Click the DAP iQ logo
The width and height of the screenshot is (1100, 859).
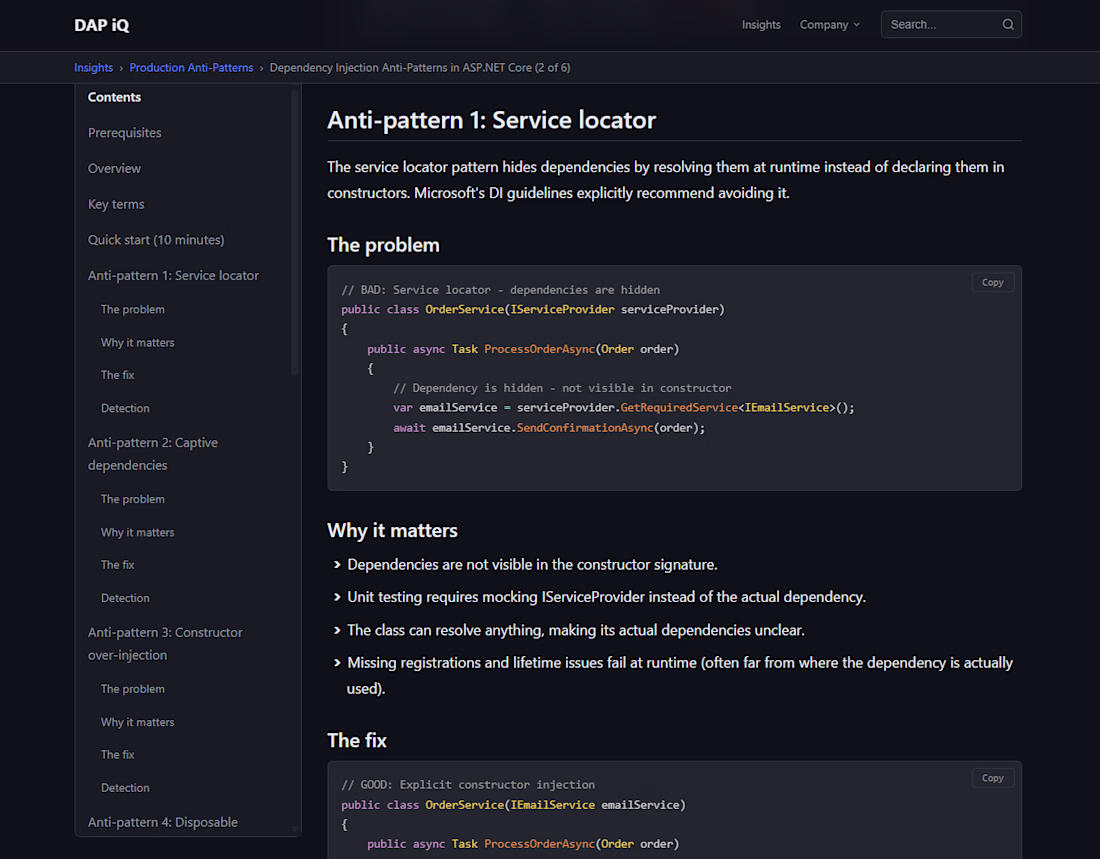coord(101,25)
